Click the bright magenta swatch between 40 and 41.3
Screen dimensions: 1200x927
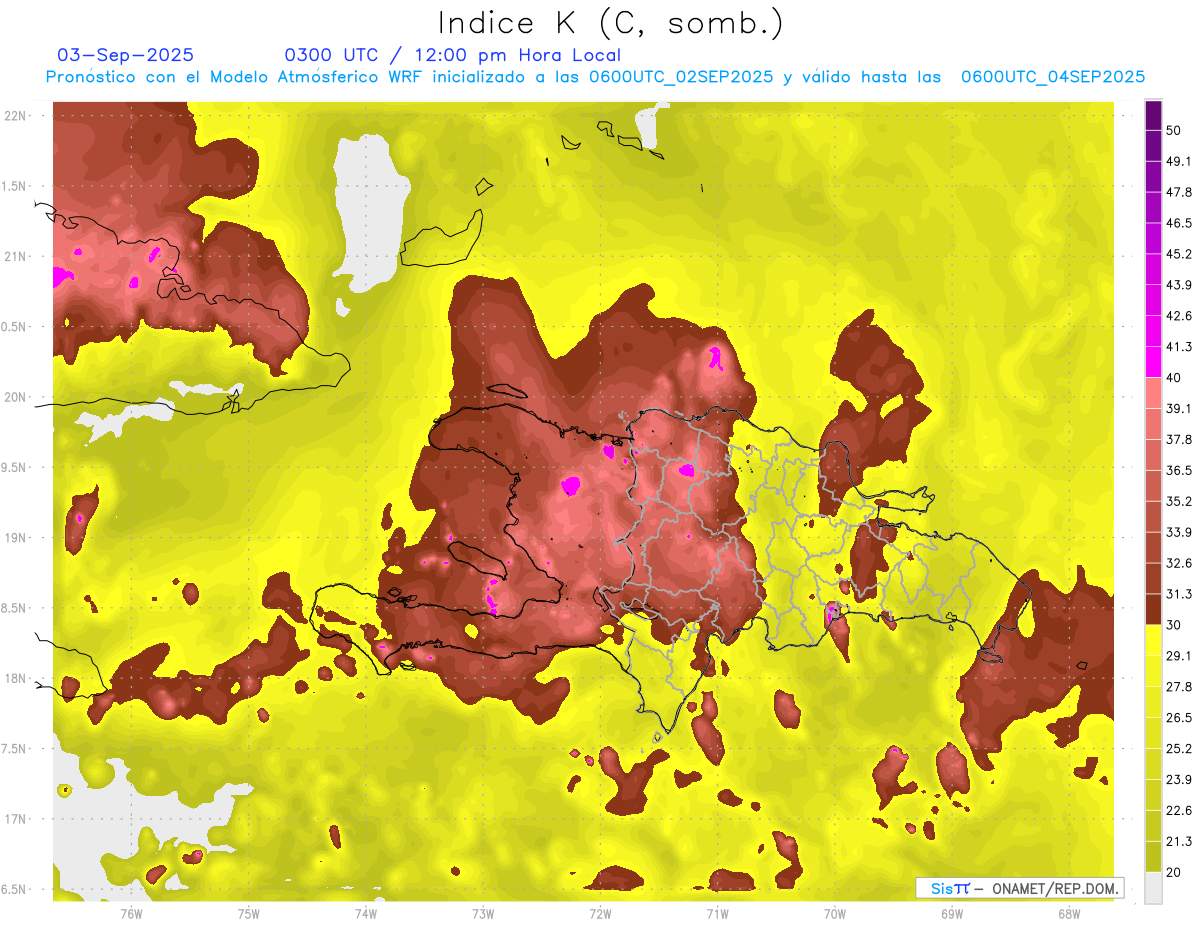pos(1153,362)
